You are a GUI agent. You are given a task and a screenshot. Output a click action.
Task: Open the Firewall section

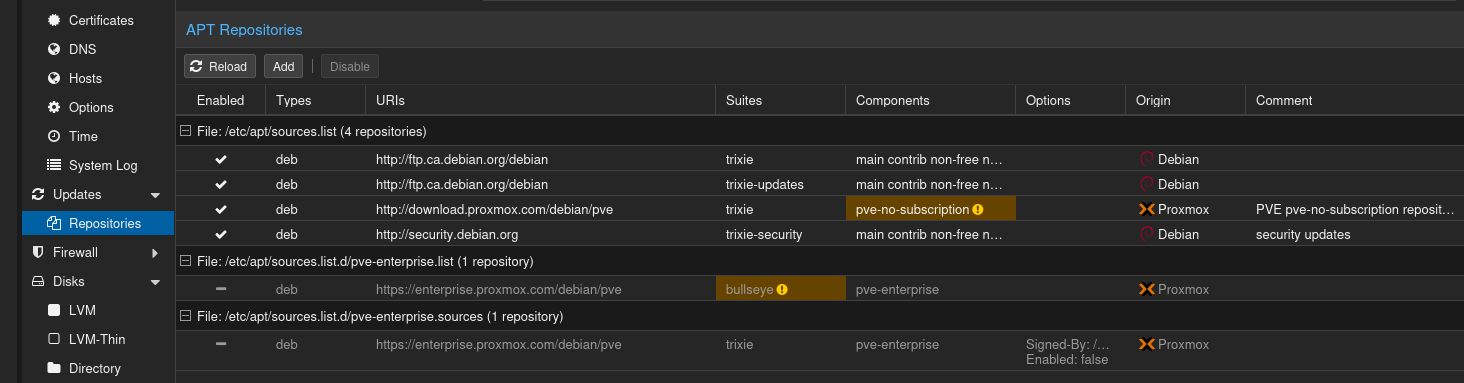75,252
